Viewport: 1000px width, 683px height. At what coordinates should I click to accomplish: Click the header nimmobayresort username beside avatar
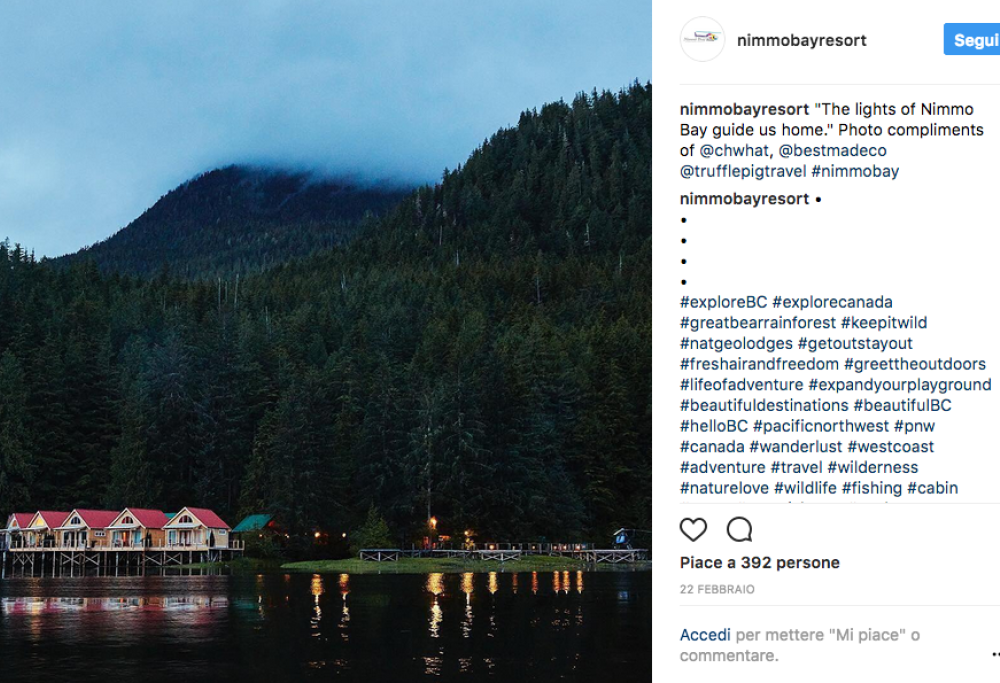[801, 41]
